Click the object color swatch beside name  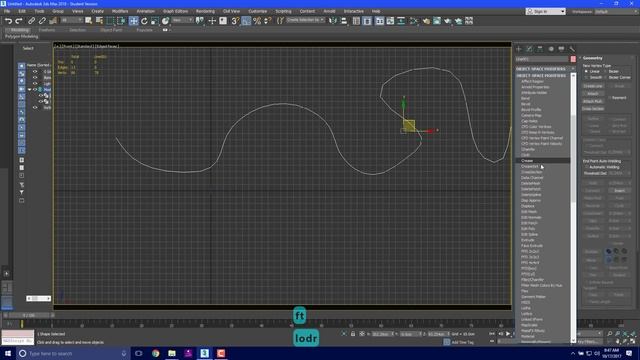pyautogui.click(x=573, y=60)
